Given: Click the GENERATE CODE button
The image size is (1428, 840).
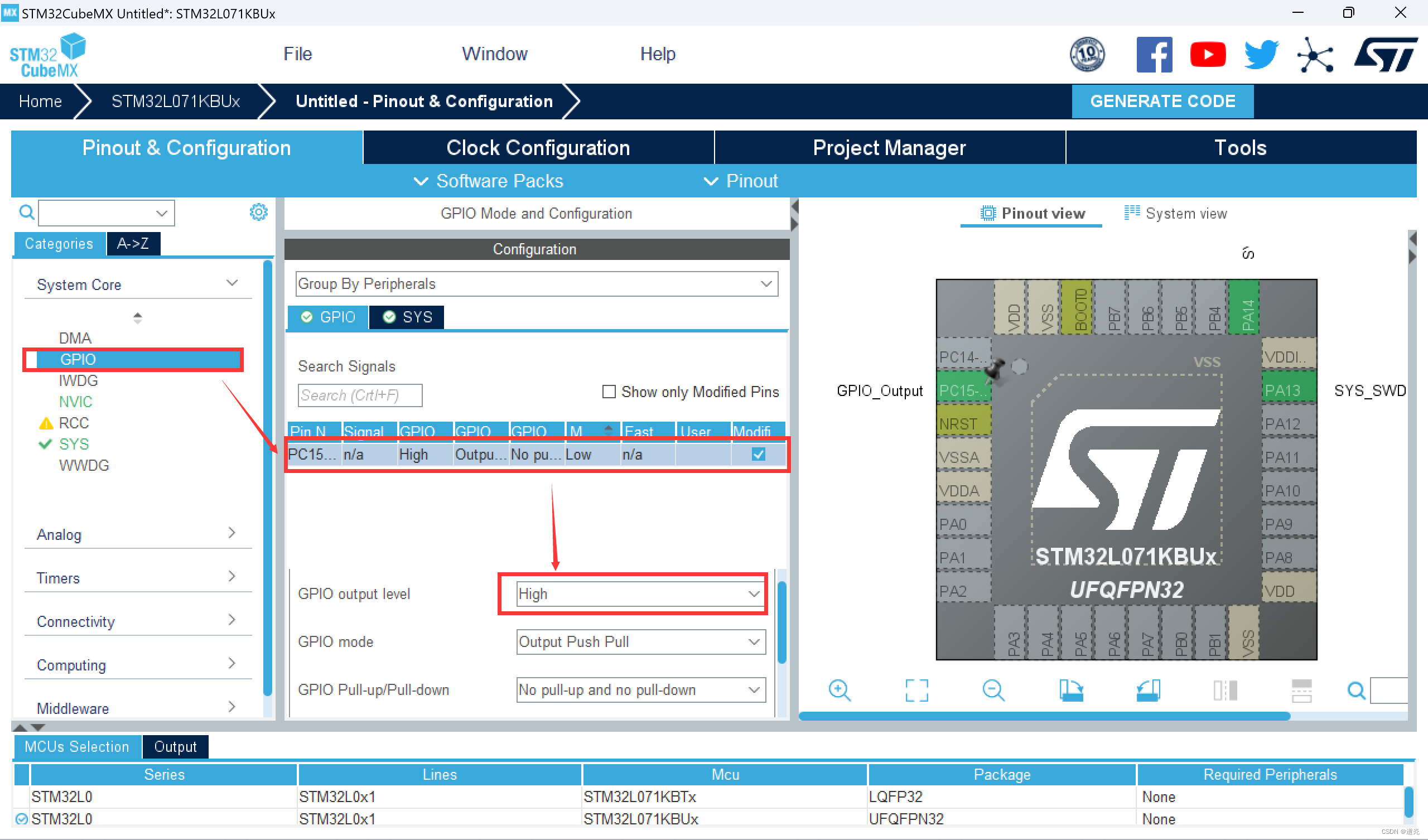Looking at the screenshot, I should click(x=1162, y=102).
